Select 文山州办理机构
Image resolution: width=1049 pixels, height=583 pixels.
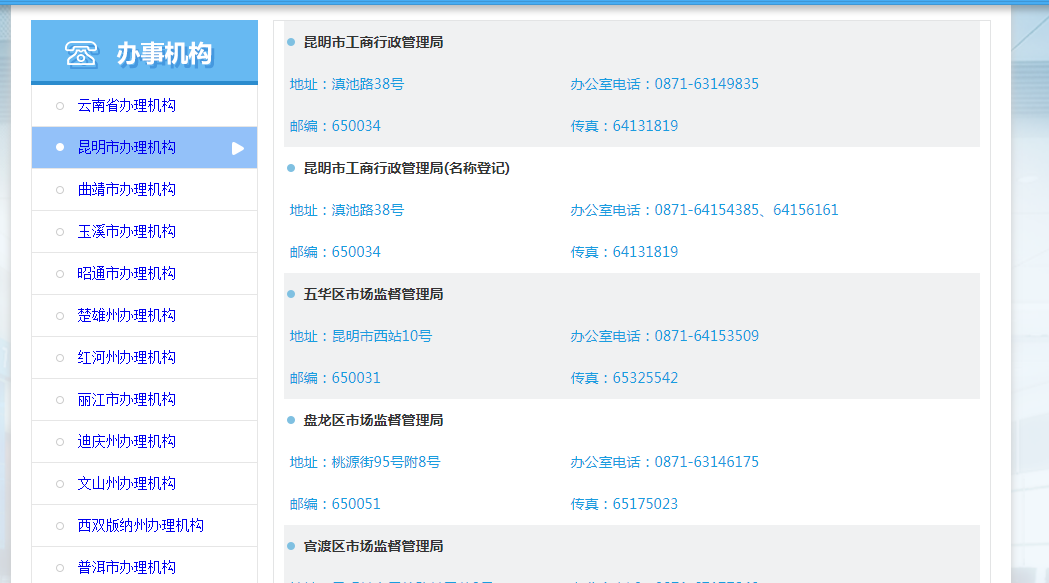point(126,483)
